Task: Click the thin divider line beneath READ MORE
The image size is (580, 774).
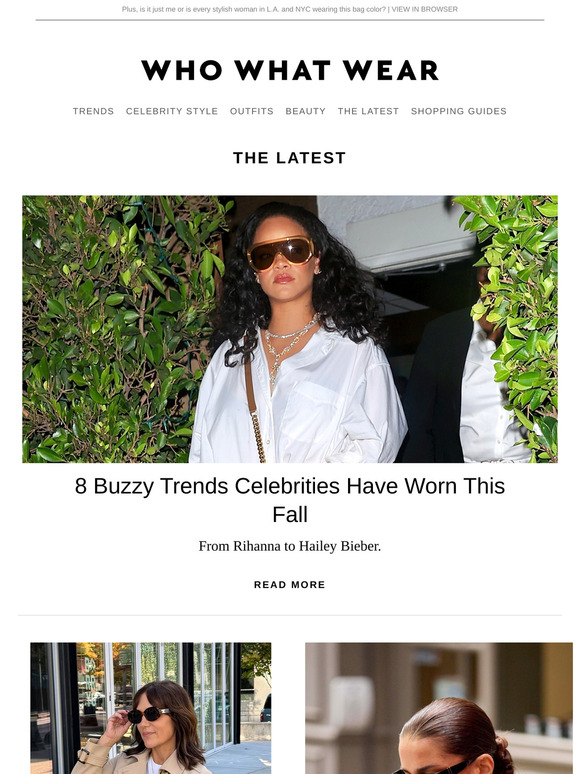Action: pyautogui.click(x=290, y=615)
